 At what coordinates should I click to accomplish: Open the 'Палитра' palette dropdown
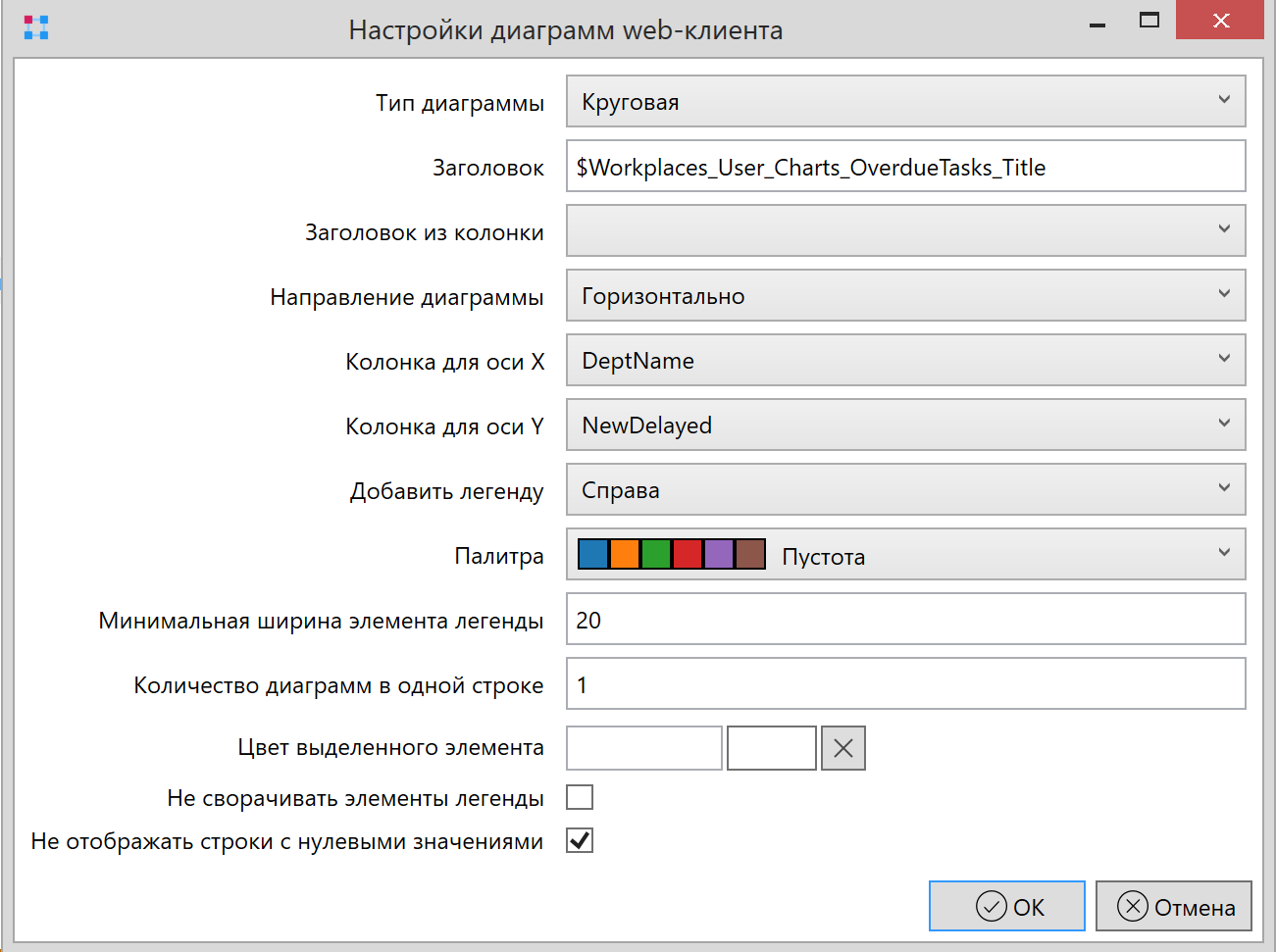click(x=904, y=555)
